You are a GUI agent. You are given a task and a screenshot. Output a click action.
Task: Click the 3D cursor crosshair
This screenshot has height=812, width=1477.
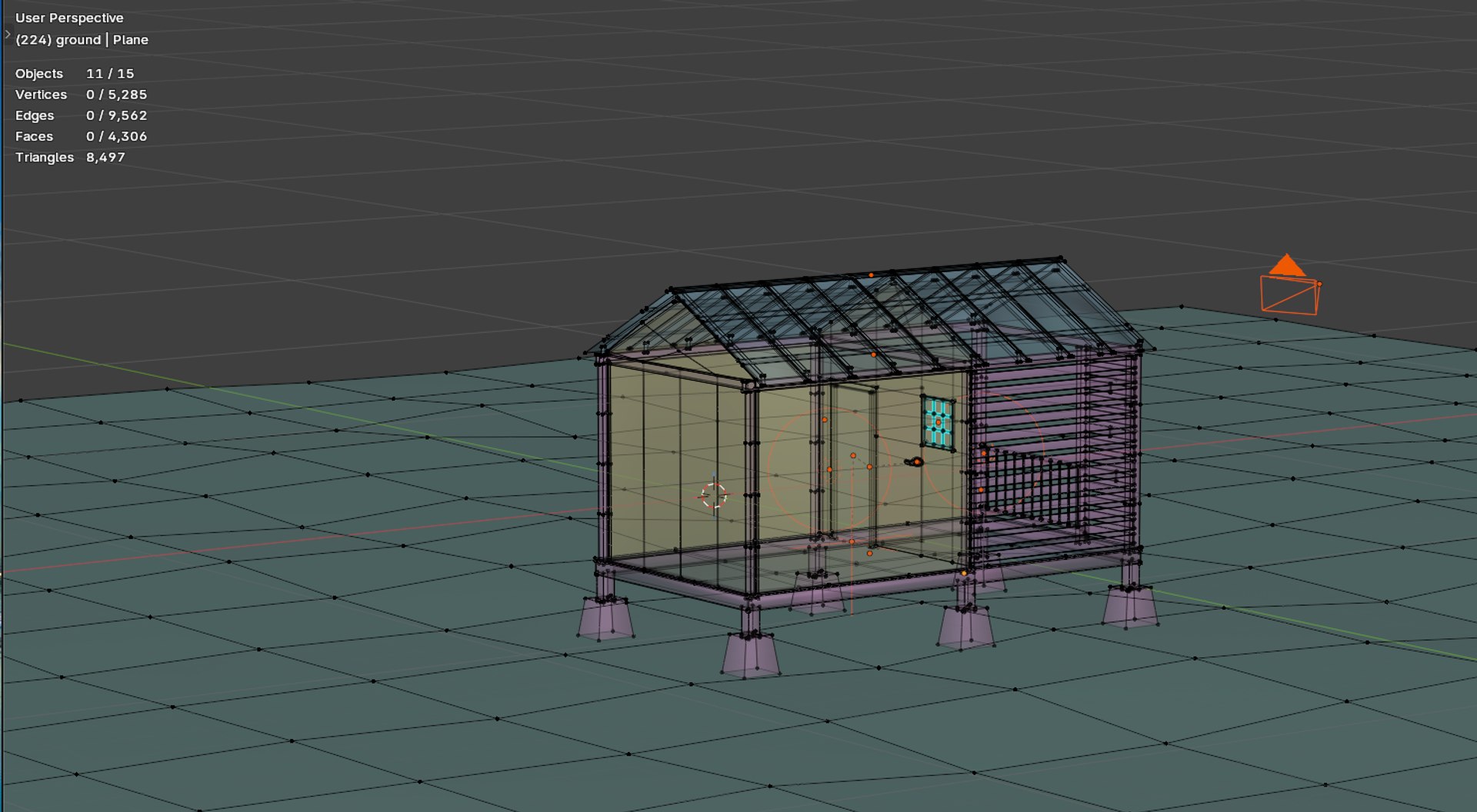(714, 495)
